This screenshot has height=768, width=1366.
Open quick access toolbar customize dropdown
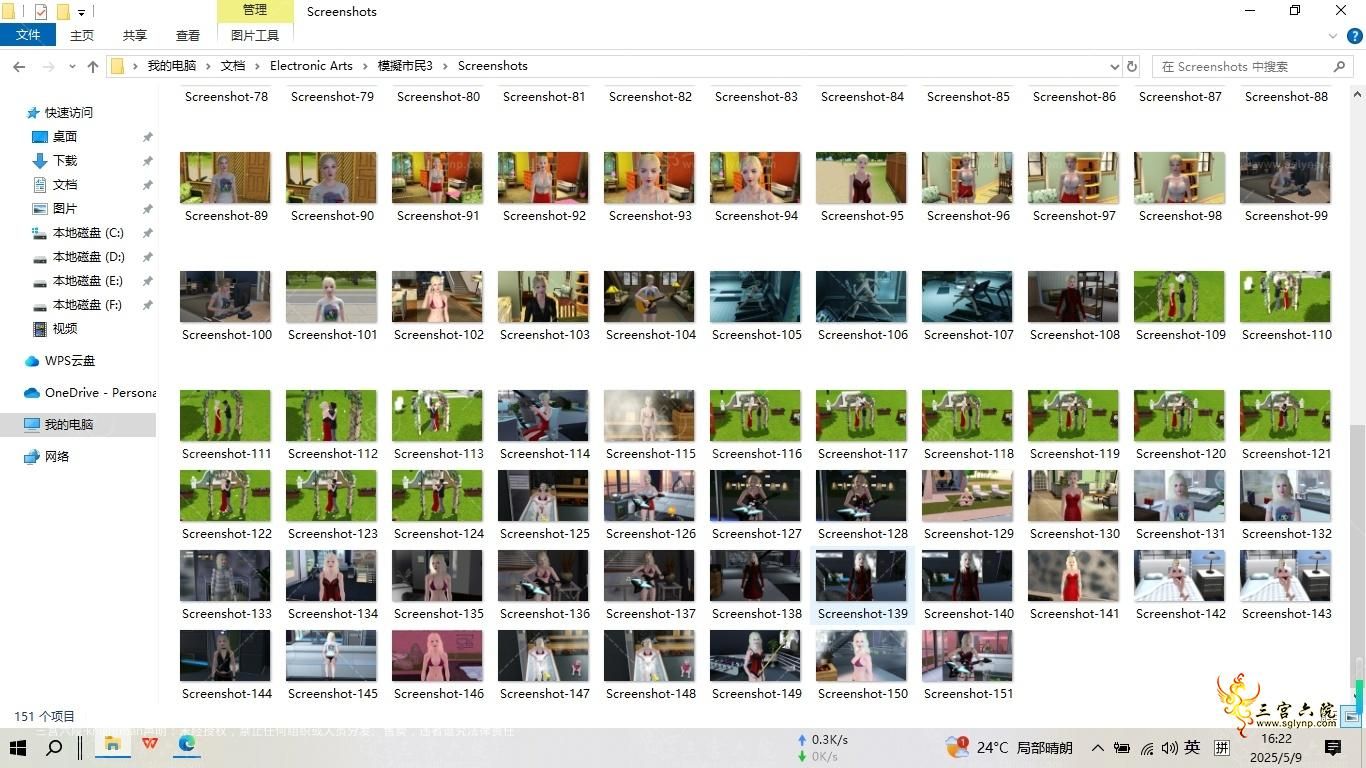point(81,13)
